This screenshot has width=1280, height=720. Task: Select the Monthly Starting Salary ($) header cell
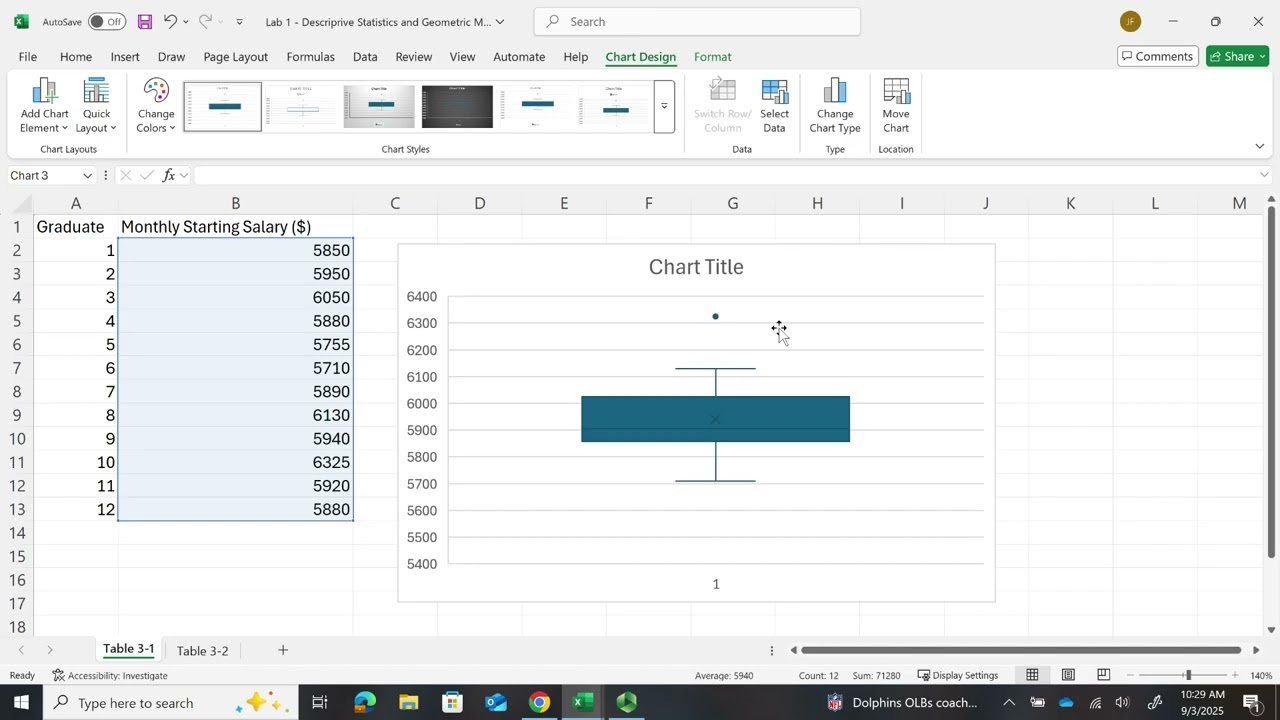click(235, 227)
